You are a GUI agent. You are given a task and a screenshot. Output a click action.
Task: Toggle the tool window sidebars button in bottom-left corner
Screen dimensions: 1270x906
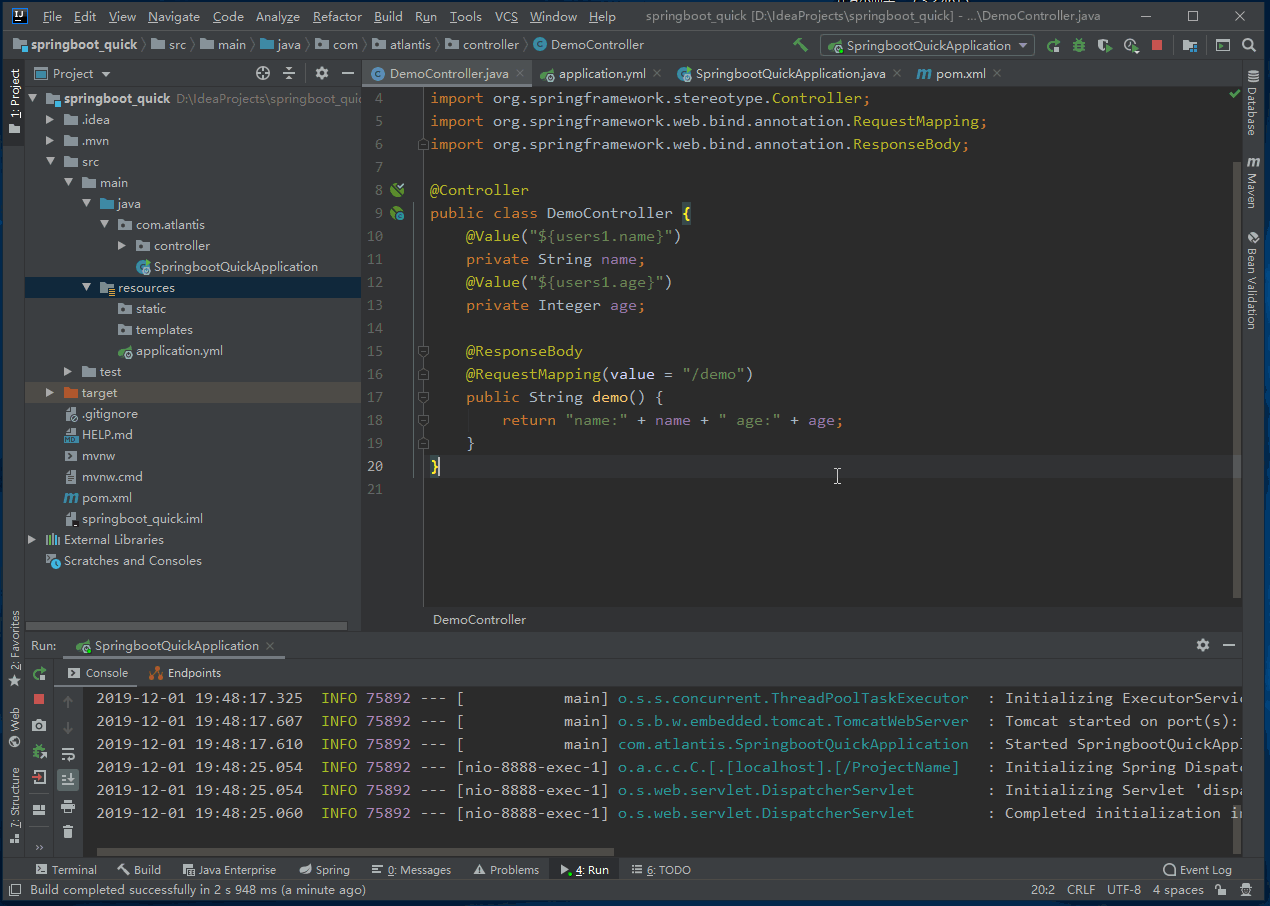point(15,889)
